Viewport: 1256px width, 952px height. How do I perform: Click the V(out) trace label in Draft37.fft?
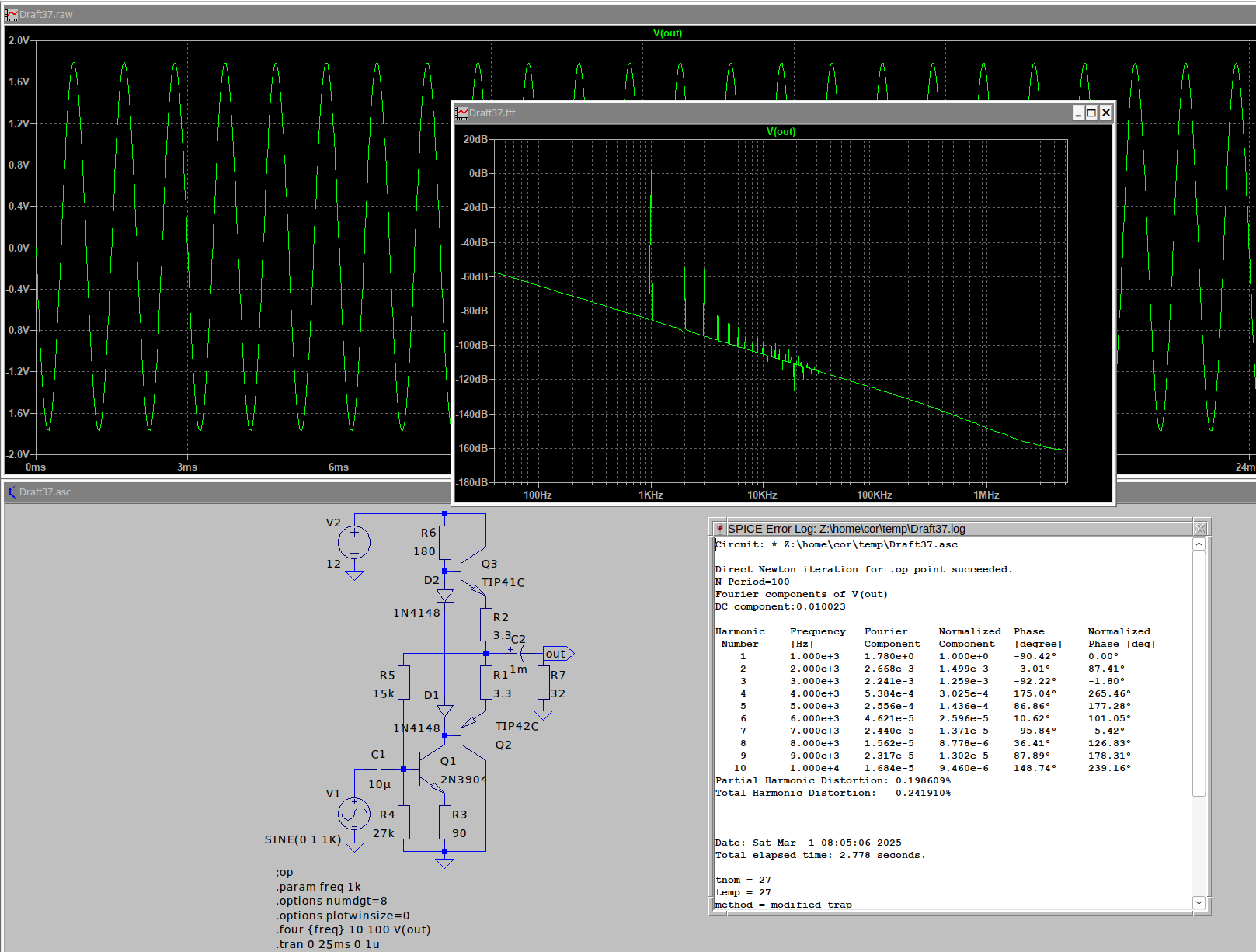(781, 131)
